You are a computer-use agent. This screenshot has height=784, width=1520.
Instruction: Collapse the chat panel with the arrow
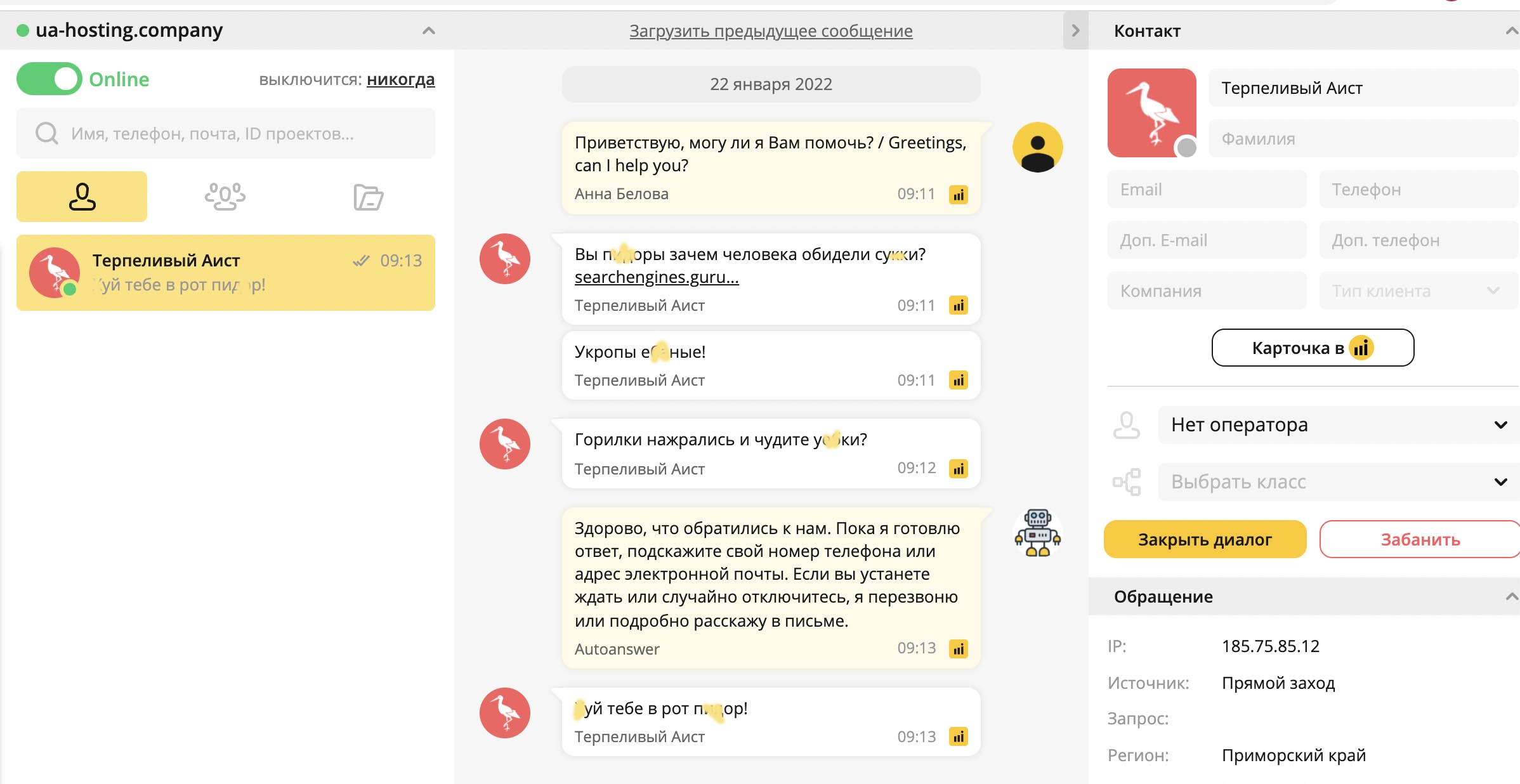[x=1075, y=30]
